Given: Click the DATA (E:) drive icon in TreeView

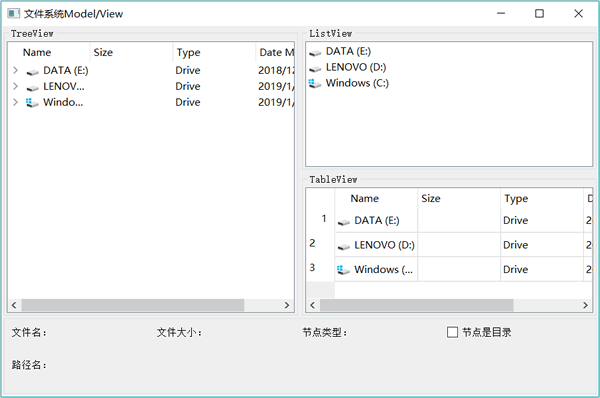Looking at the screenshot, I should [x=32, y=72].
